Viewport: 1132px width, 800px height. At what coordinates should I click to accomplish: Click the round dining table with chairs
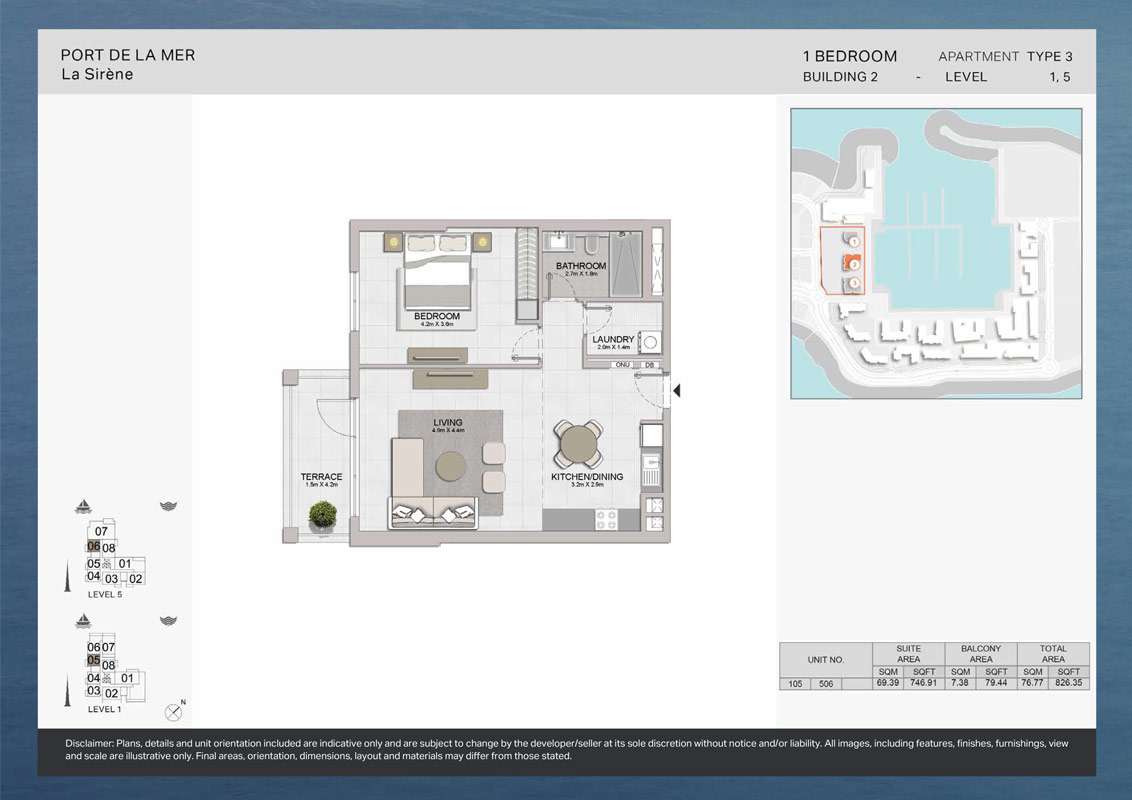coord(578,445)
